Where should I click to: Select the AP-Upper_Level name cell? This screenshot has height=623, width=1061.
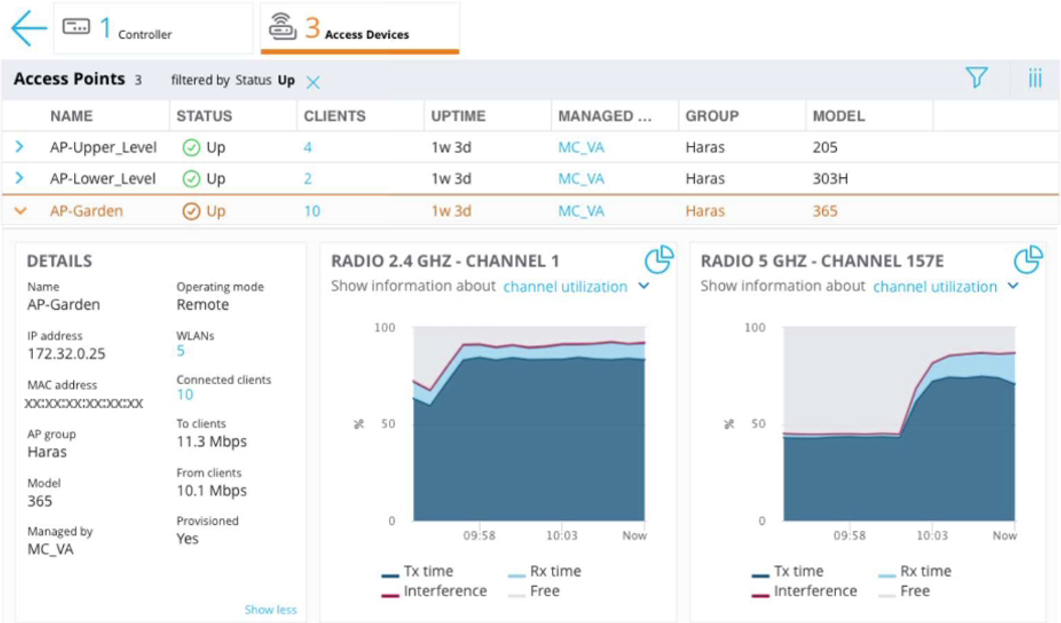[103, 147]
